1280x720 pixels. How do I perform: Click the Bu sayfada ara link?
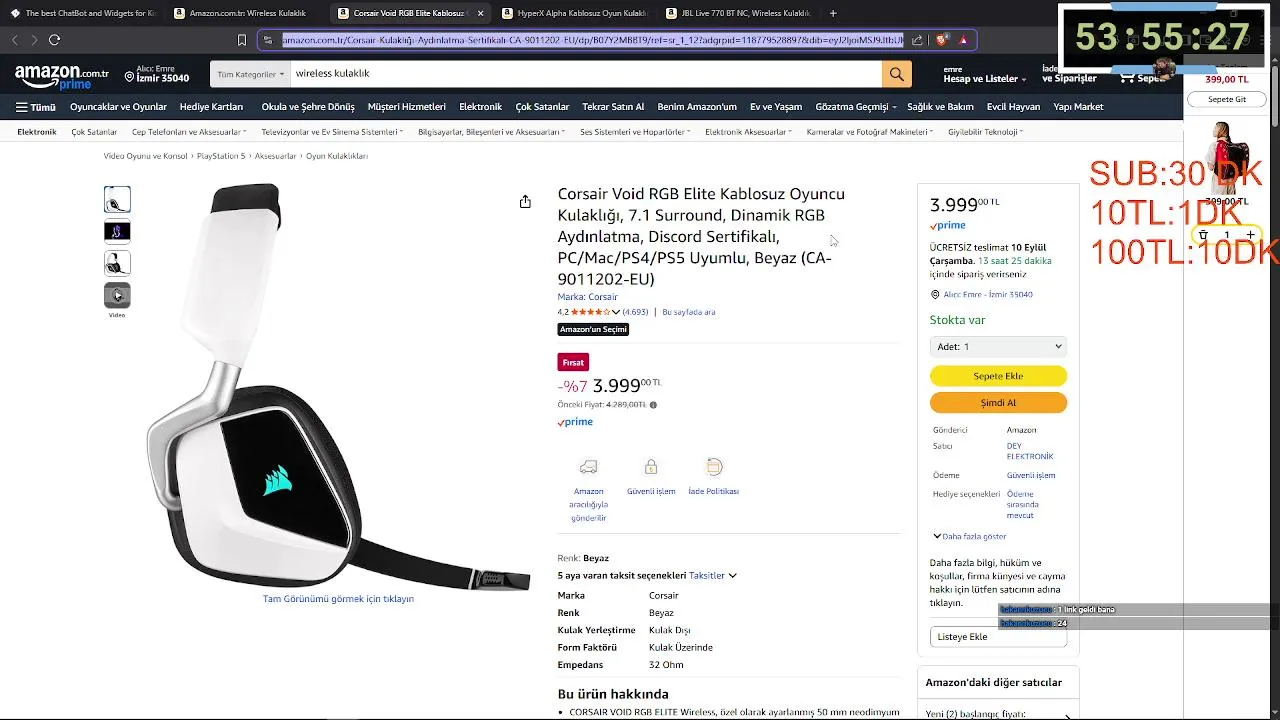[688, 312]
